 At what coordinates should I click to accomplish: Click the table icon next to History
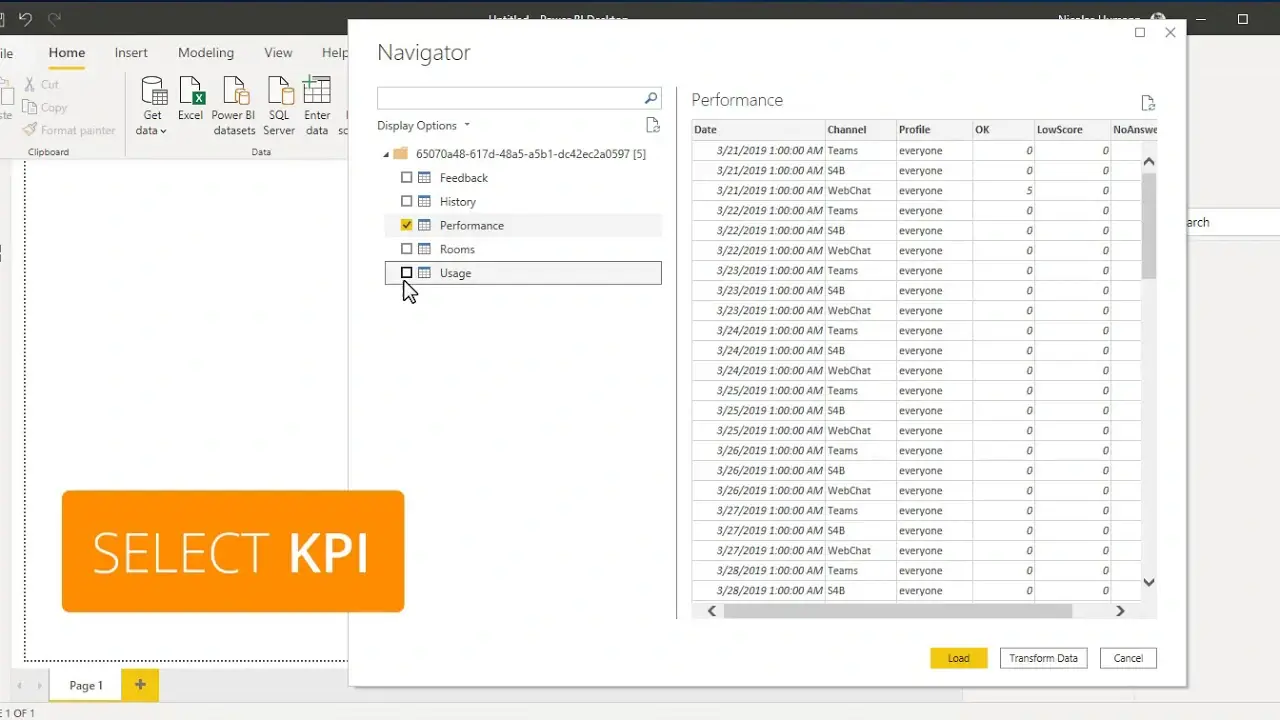coord(424,202)
